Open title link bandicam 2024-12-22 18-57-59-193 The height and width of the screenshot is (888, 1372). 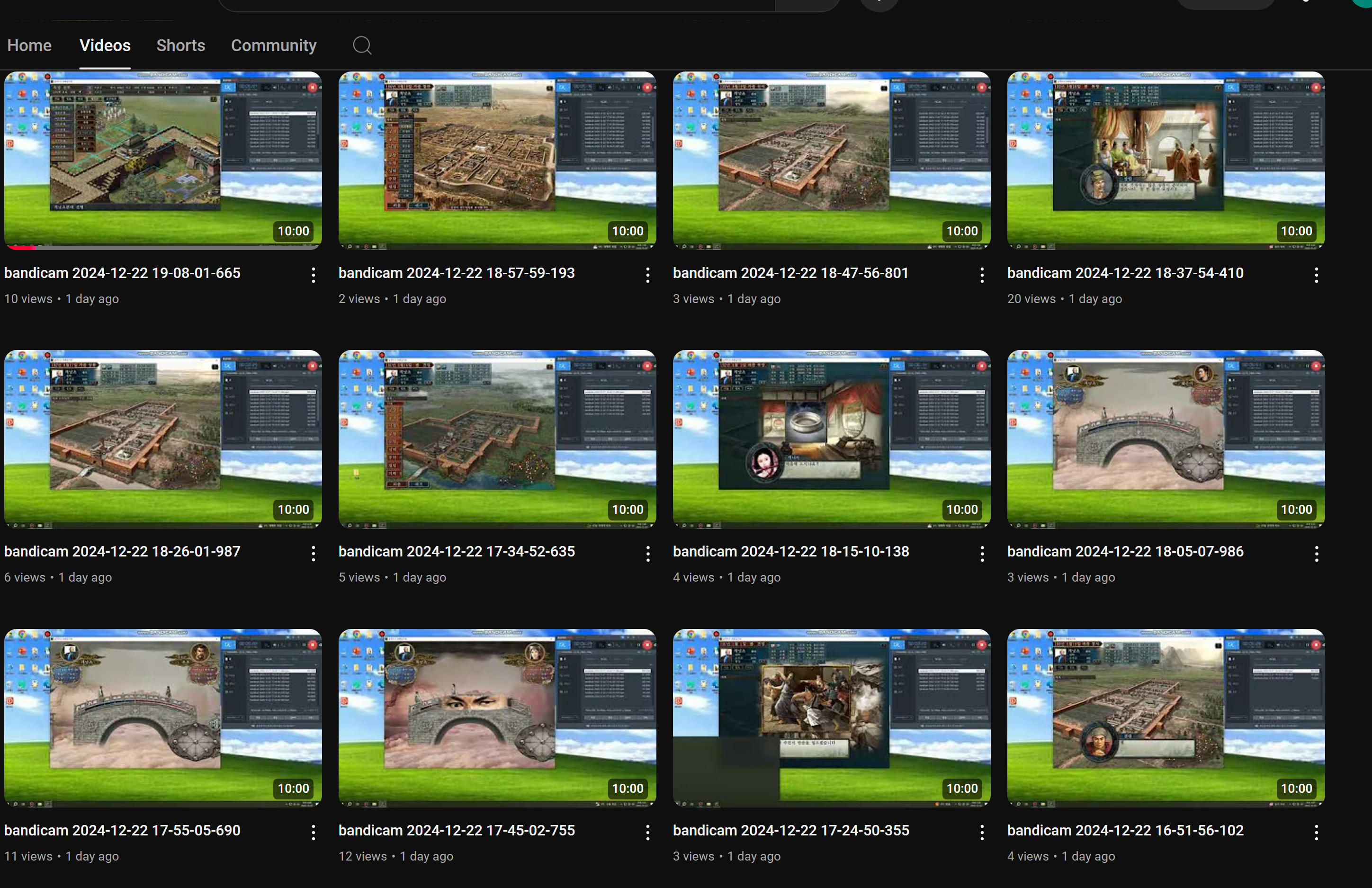click(x=457, y=273)
